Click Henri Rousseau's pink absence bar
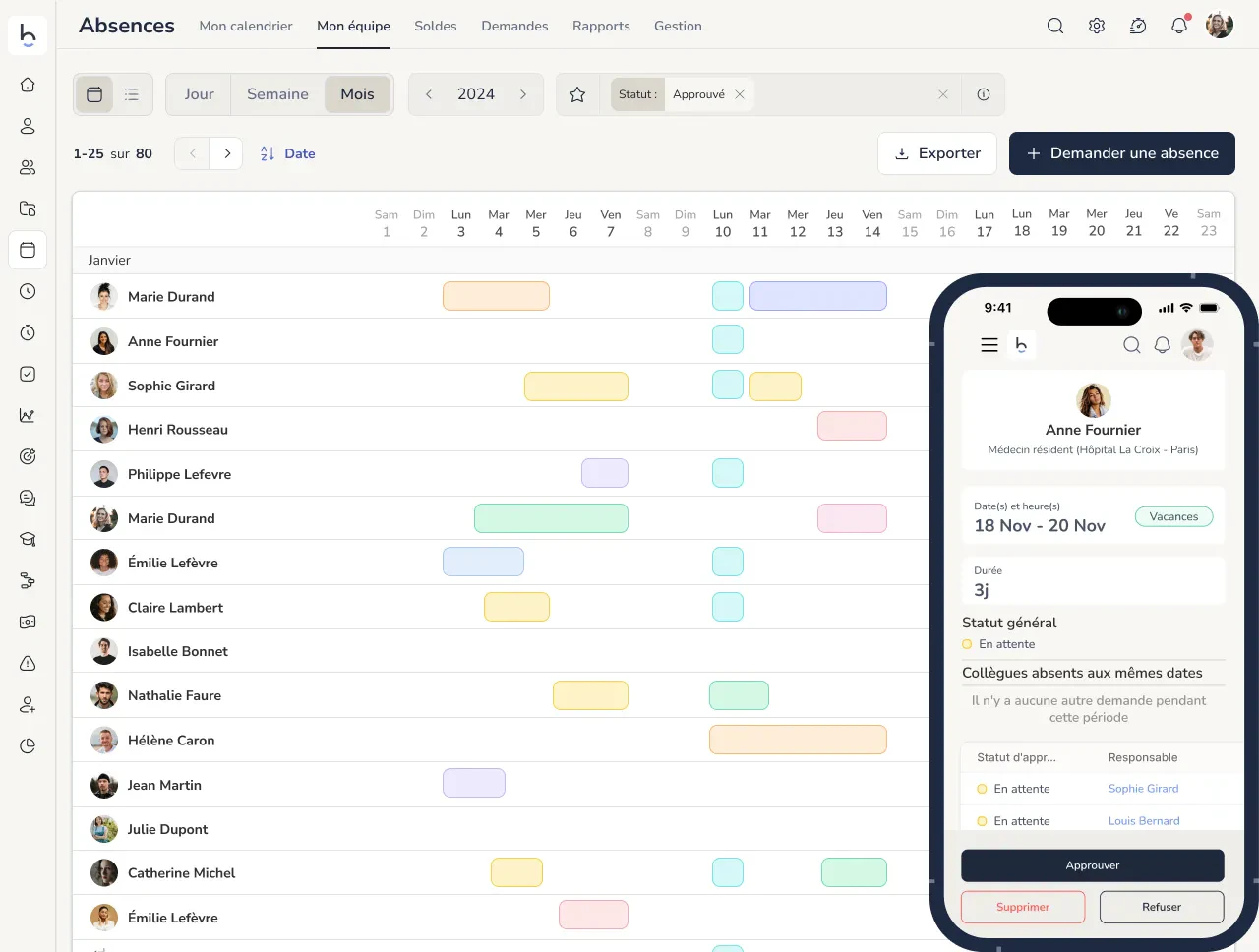 (x=852, y=426)
